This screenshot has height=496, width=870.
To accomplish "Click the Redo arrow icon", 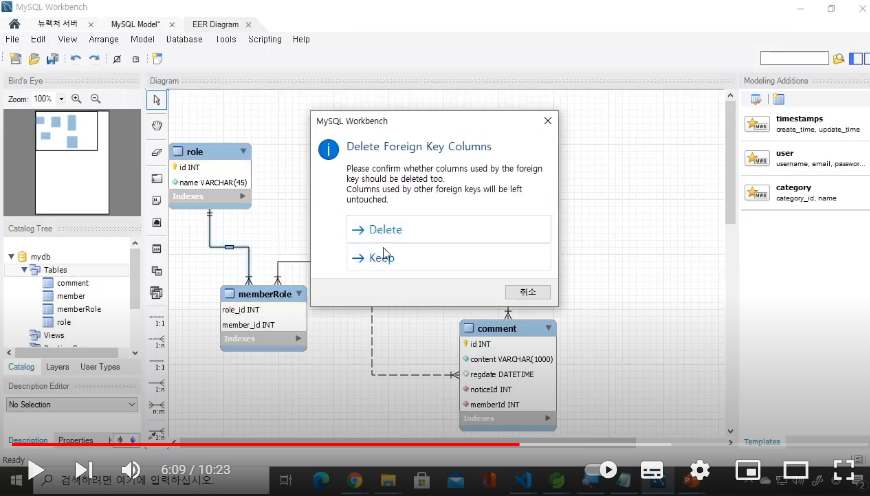I will tap(94, 59).
